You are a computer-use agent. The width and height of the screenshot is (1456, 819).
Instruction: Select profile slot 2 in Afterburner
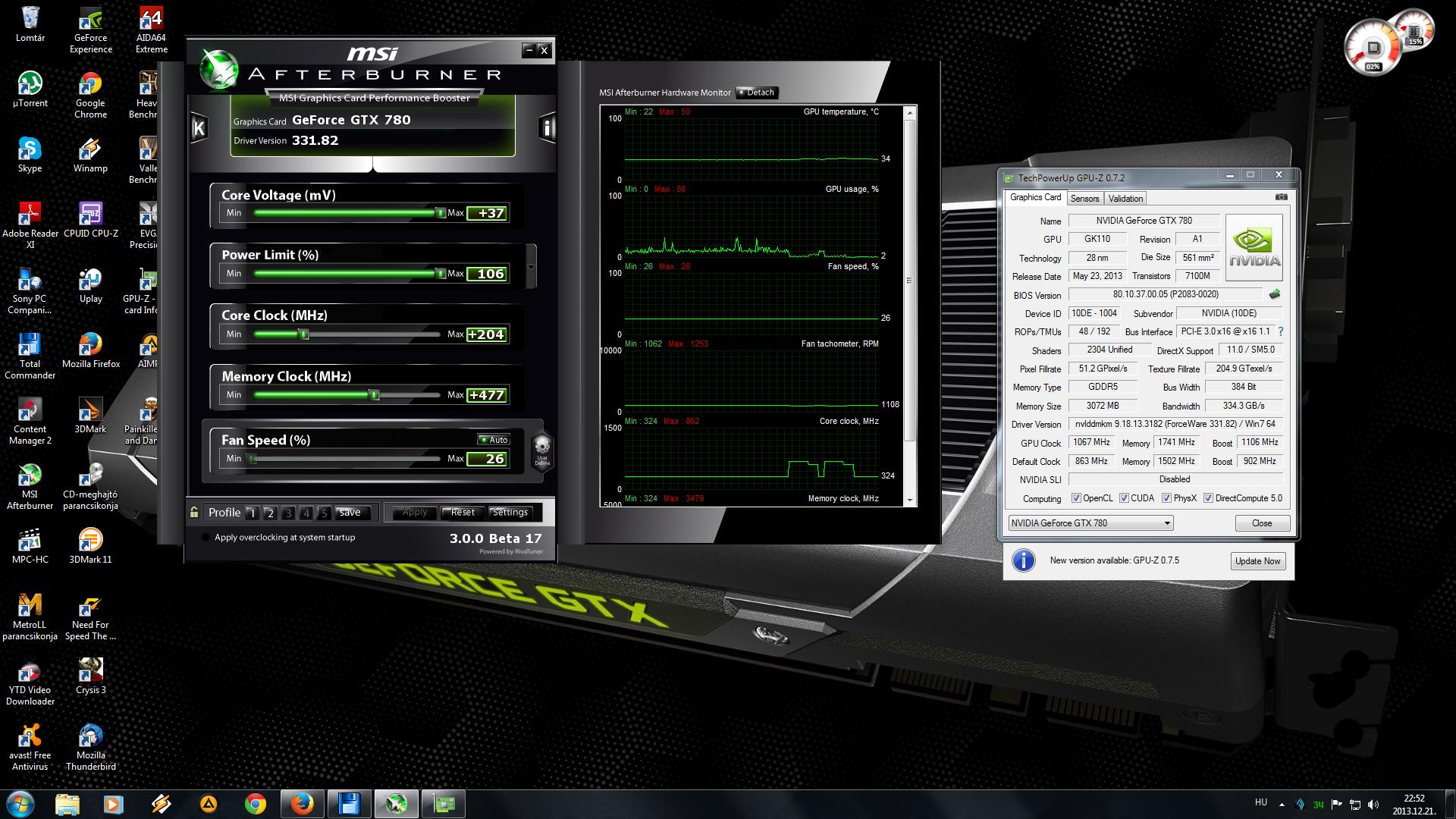270,513
